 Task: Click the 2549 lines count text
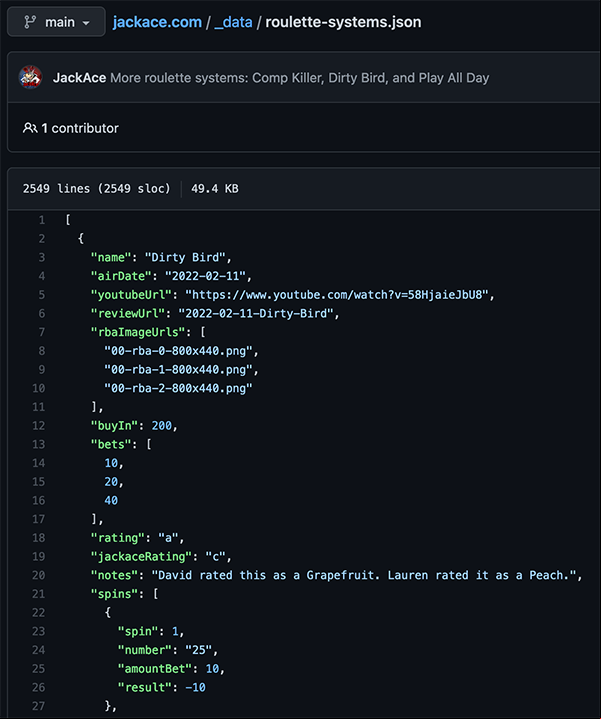(96, 188)
